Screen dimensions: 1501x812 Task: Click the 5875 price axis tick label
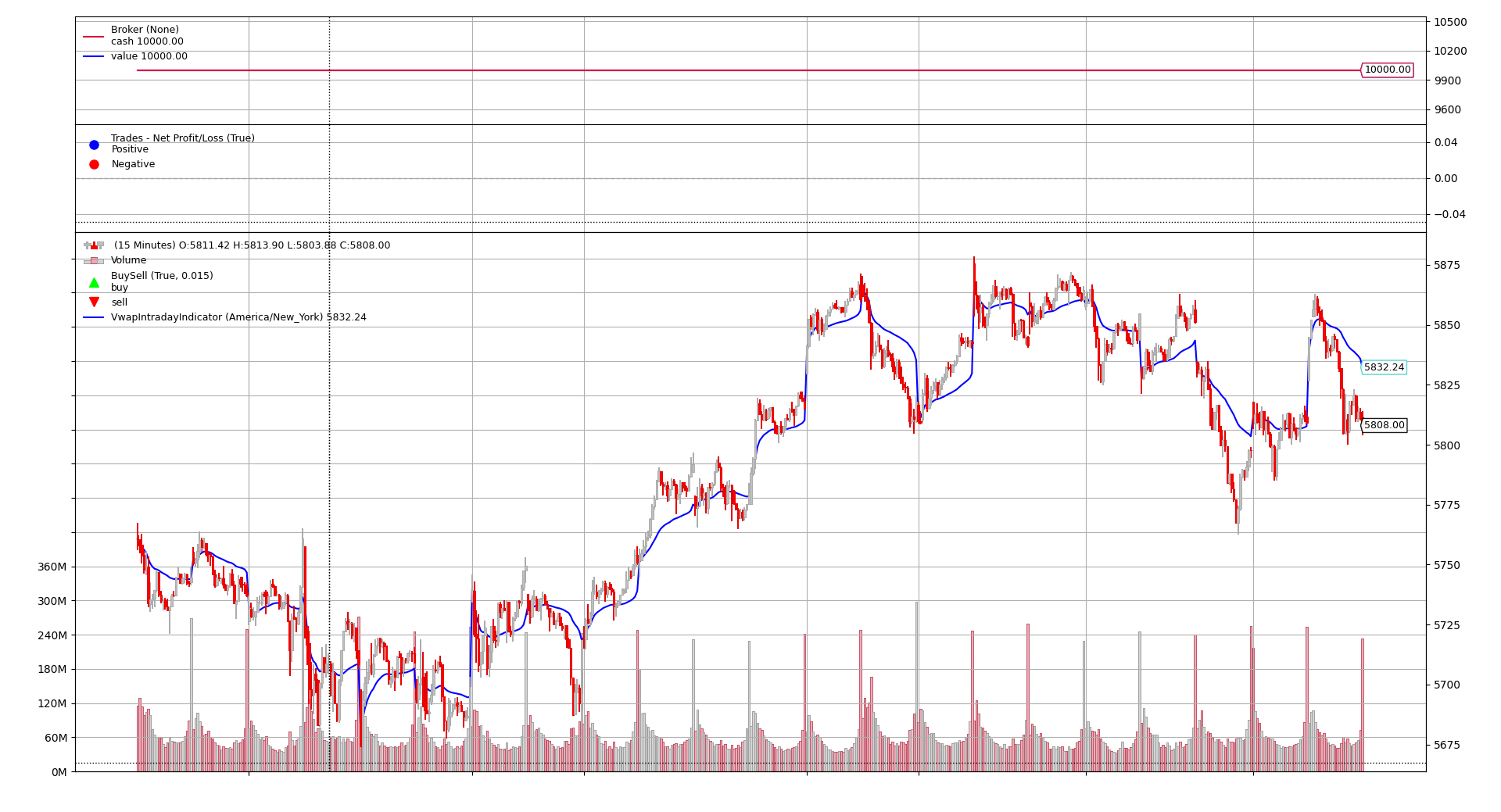[x=1447, y=265]
